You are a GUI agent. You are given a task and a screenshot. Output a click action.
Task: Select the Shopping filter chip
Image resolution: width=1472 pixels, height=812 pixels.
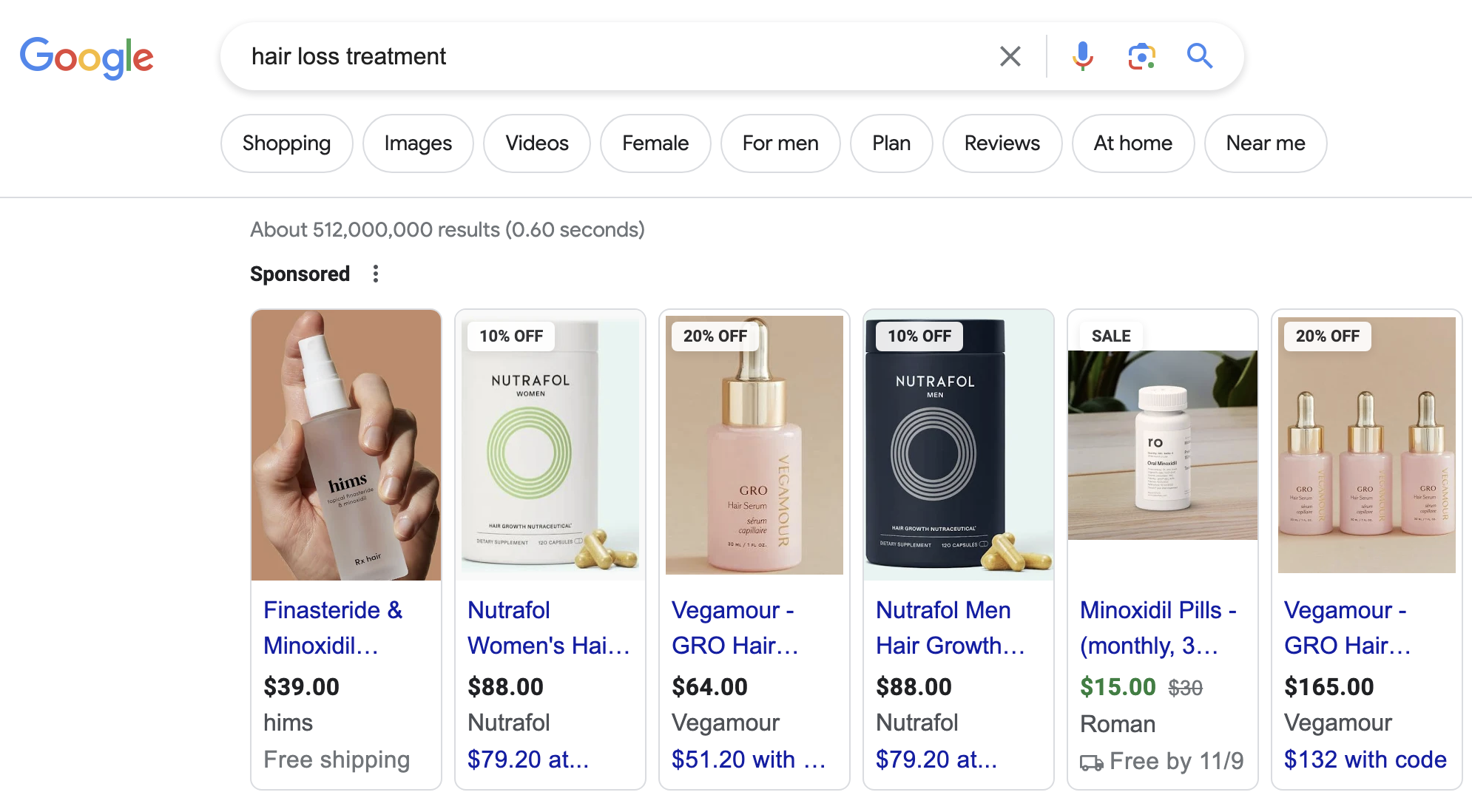[287, 143]
